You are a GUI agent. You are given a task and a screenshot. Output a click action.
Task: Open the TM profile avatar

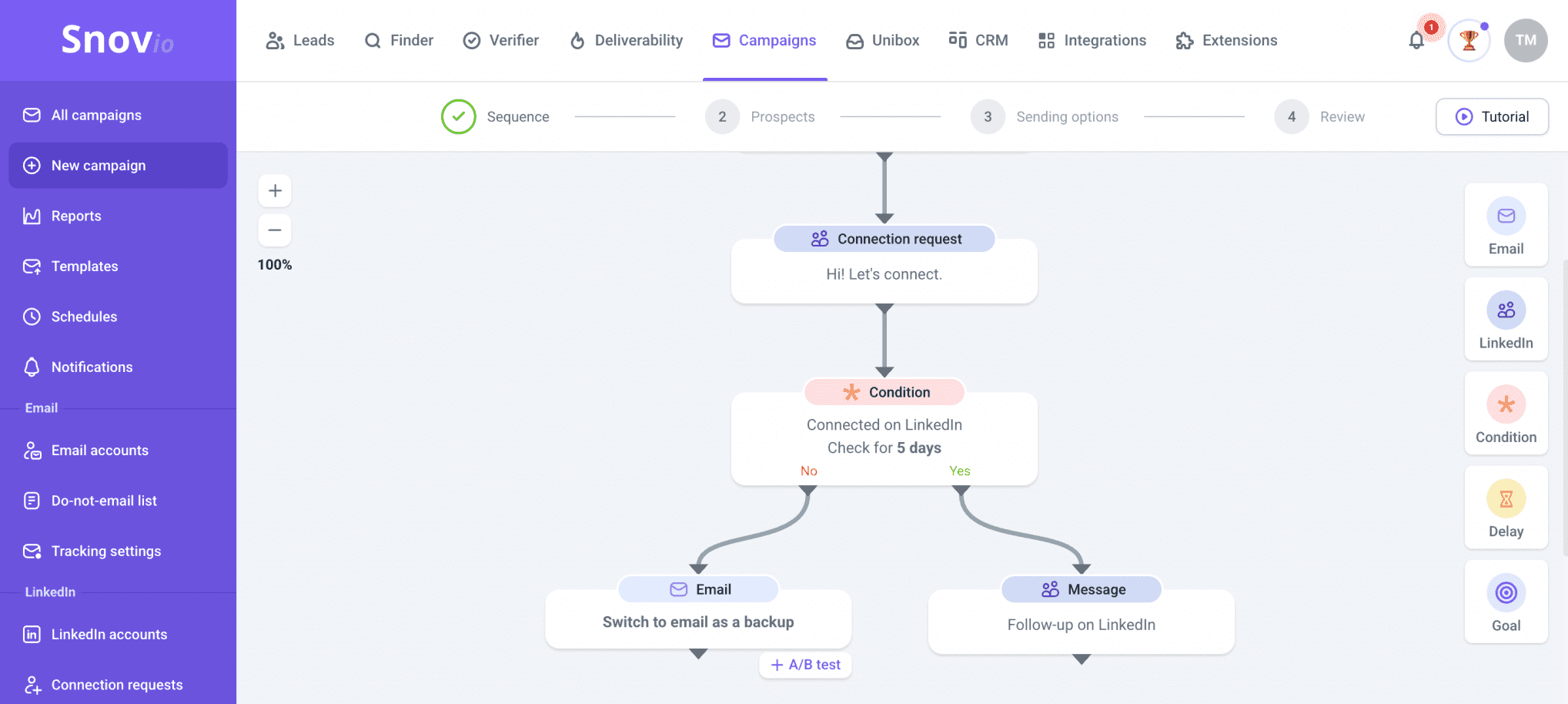1526,41
